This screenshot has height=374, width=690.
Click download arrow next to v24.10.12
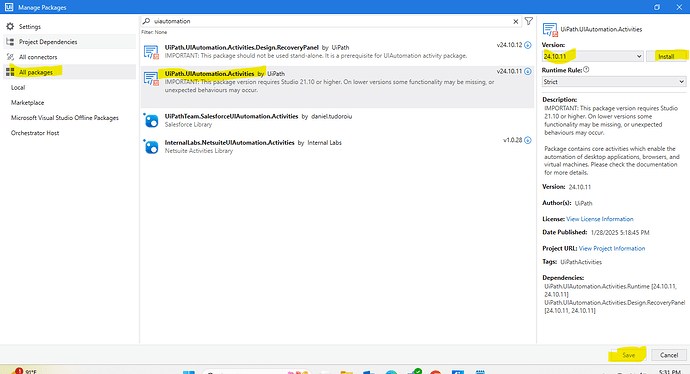point(528,45)
